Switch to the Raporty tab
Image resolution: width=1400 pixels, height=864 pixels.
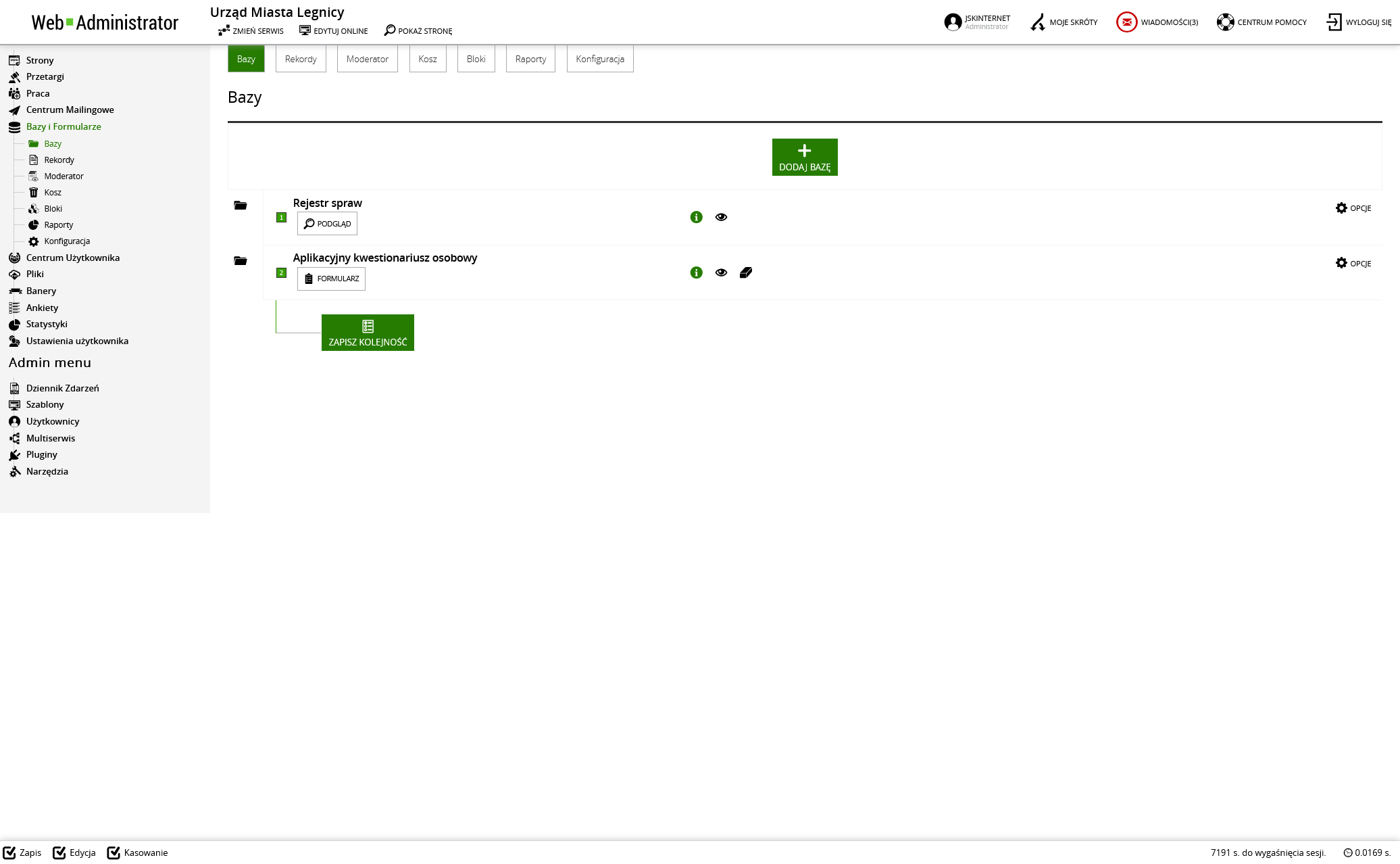(530, 59)
